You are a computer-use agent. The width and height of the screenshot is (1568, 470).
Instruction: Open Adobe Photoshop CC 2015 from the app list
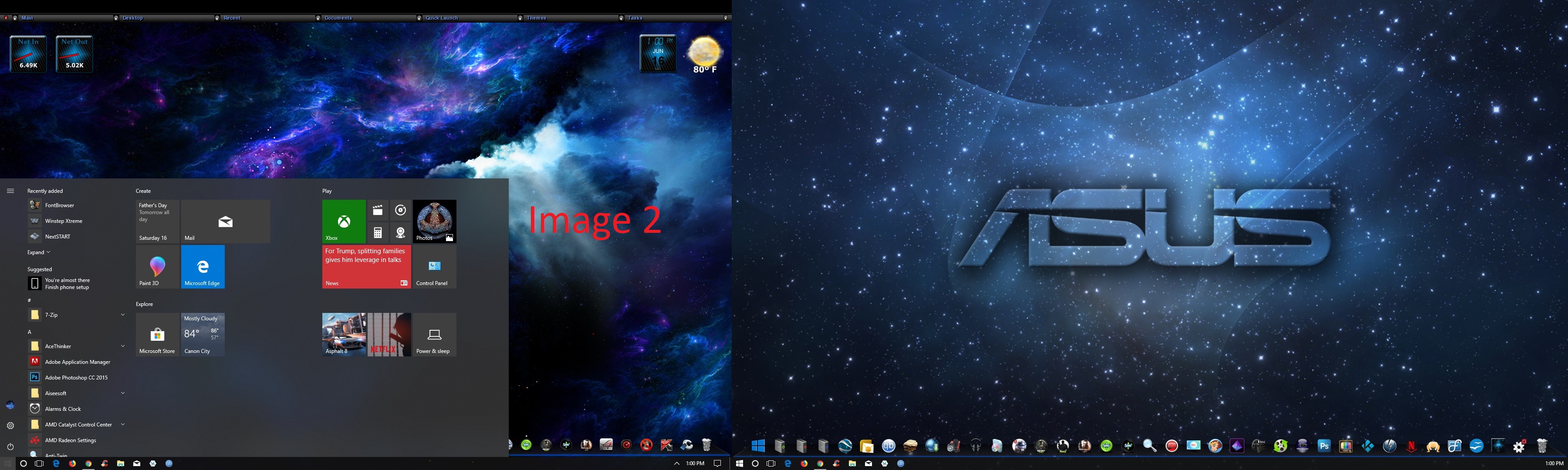click(76, 378)
